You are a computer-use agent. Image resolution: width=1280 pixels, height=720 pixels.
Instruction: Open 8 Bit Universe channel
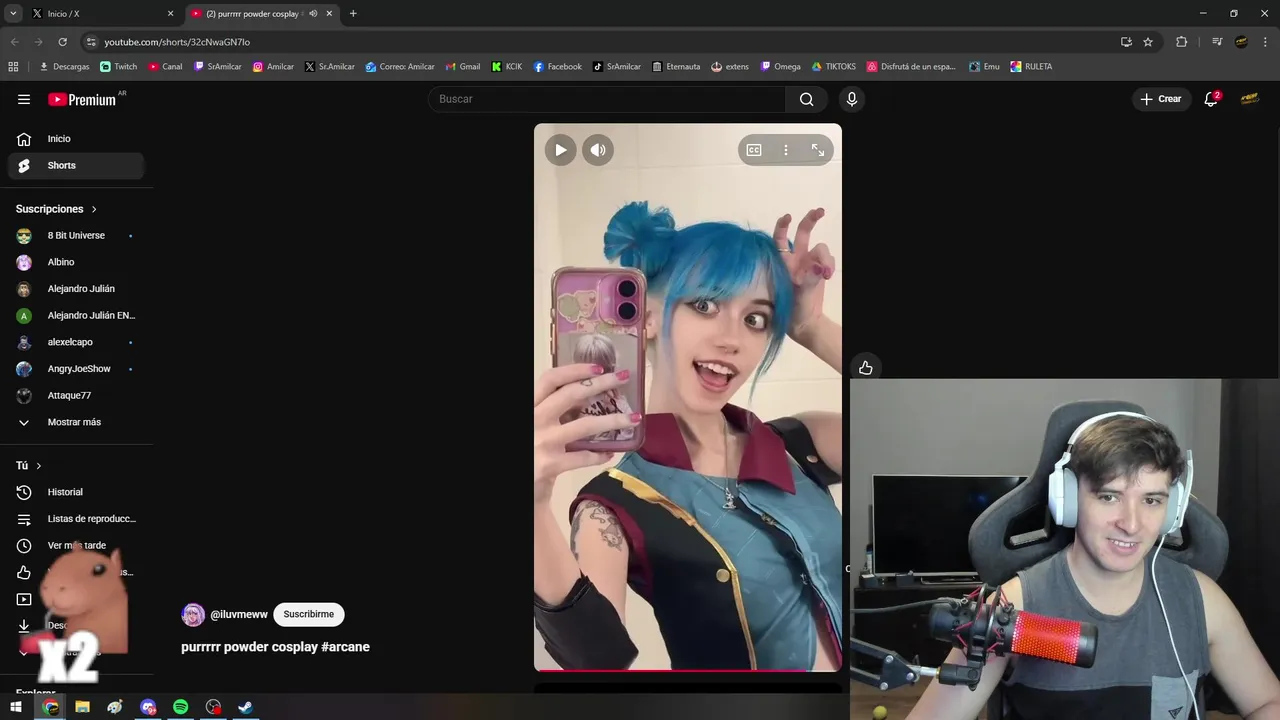point(76,236)
